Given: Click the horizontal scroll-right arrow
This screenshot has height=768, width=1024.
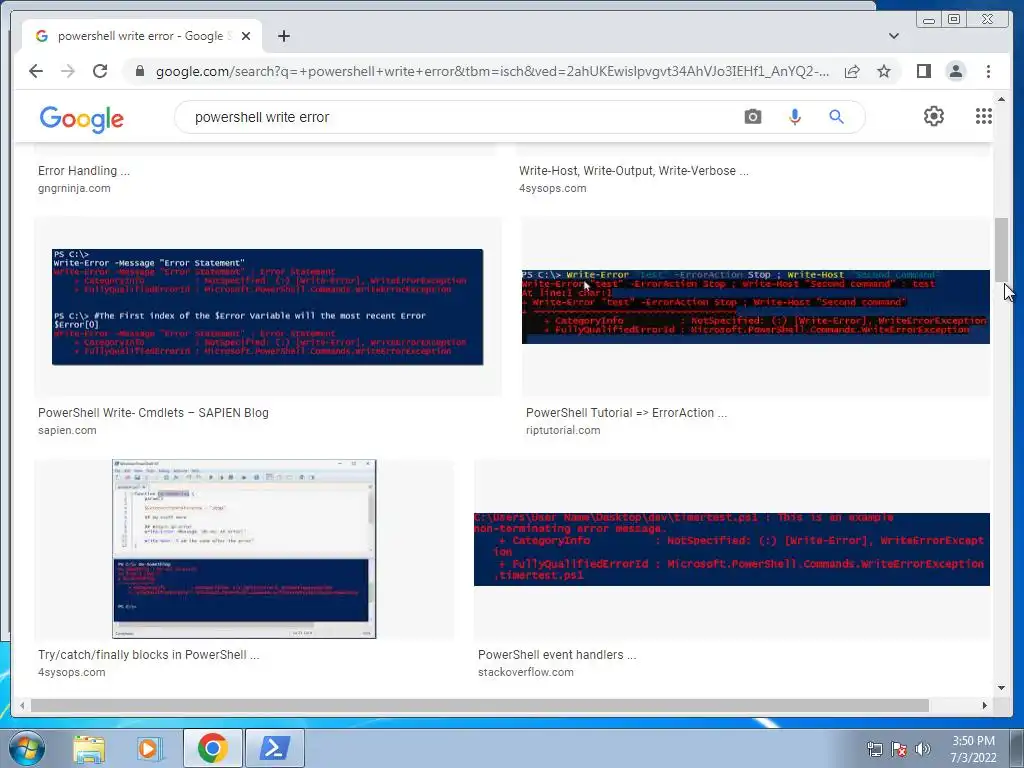Looking at the screenshot, I should pyautogui.click(x=985, y=705).
